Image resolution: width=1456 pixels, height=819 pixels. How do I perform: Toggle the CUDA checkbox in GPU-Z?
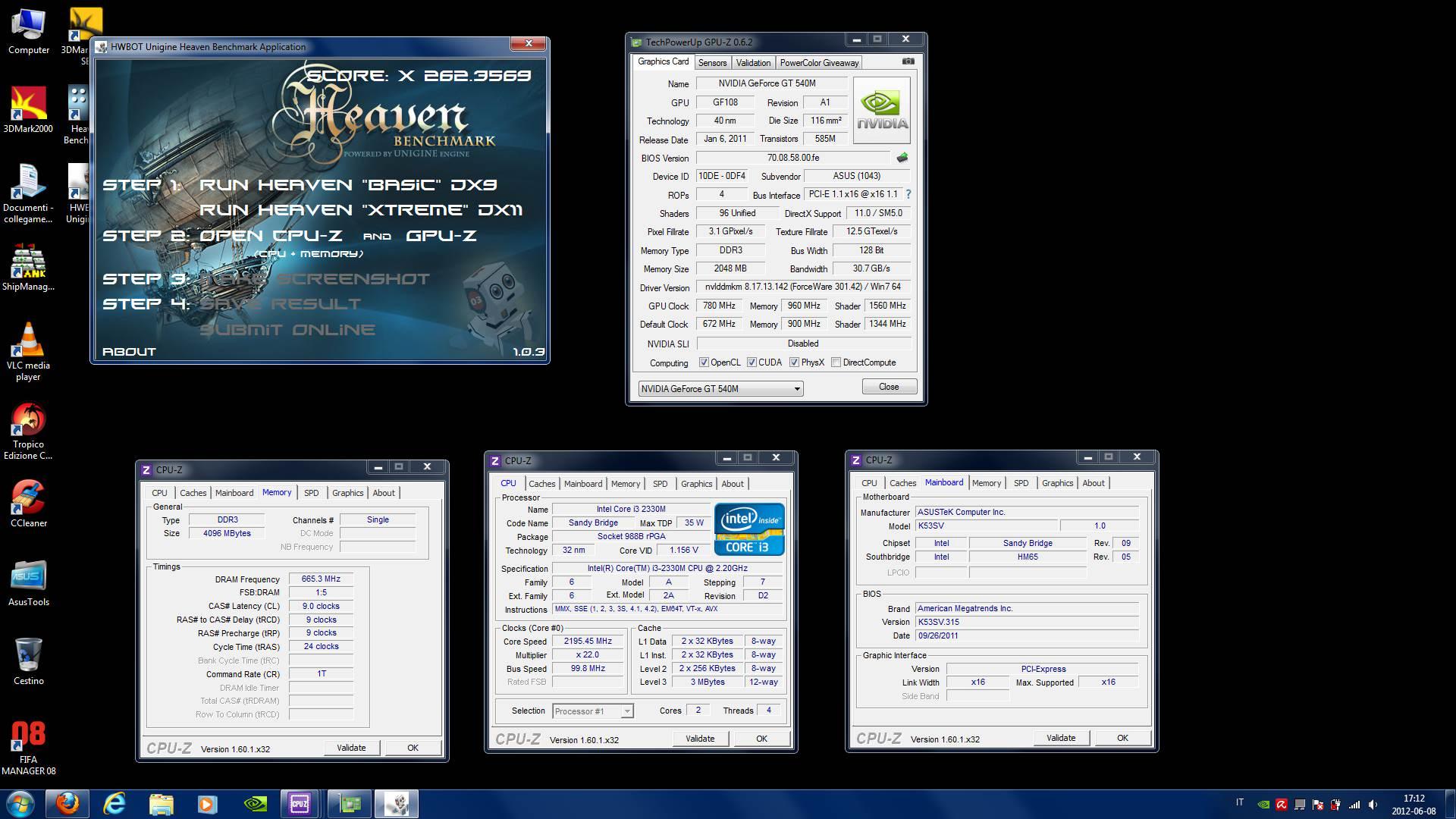pyautogui.click(x=752, y=362)
